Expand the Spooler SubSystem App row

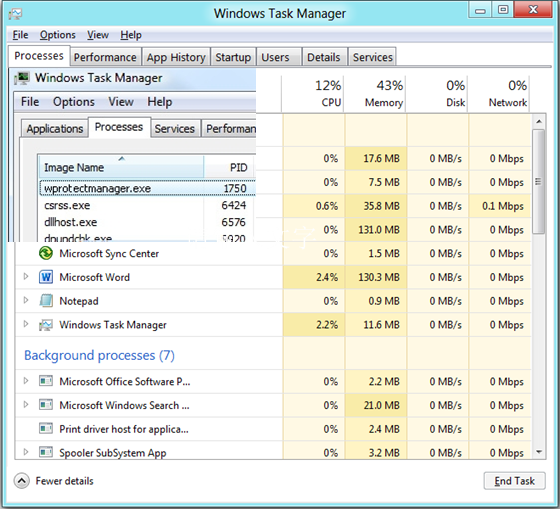pos(26,452)
